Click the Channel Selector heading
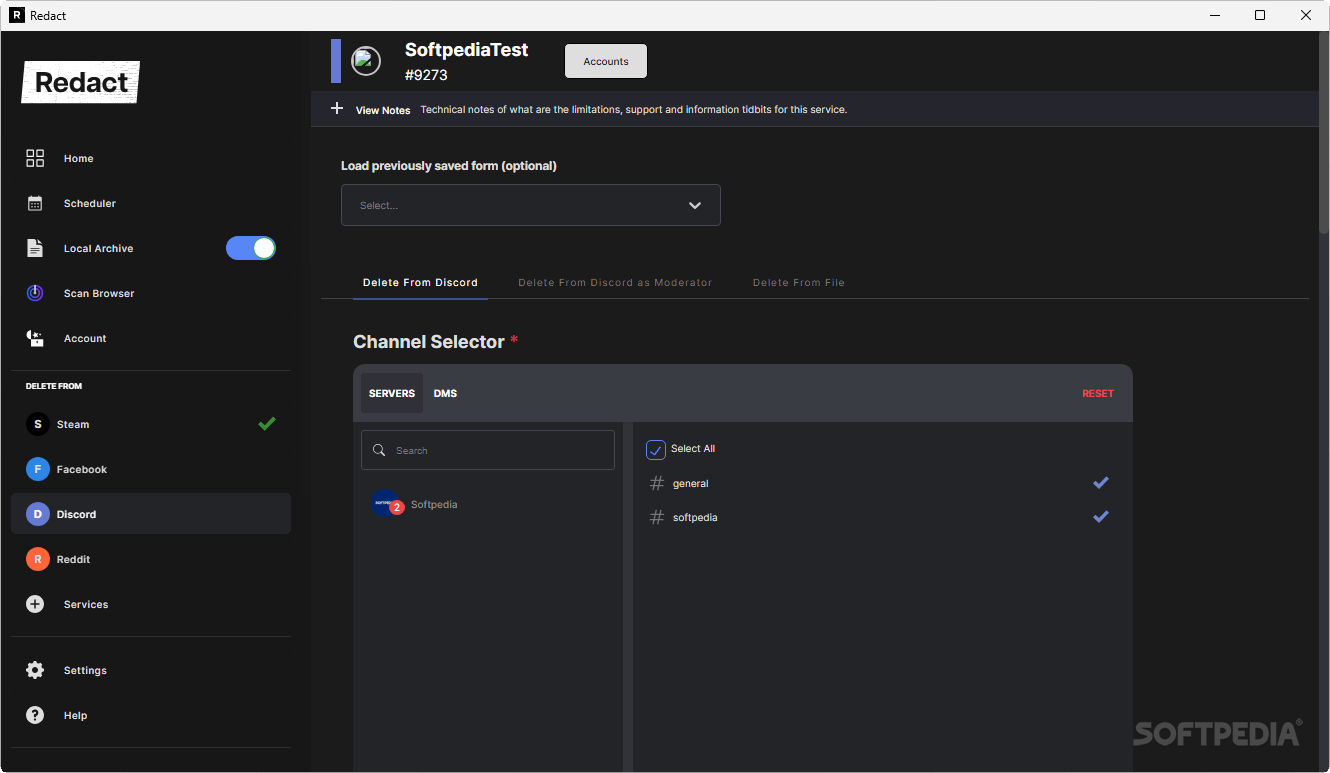The image size is (1330, 773). coord(429,342)
